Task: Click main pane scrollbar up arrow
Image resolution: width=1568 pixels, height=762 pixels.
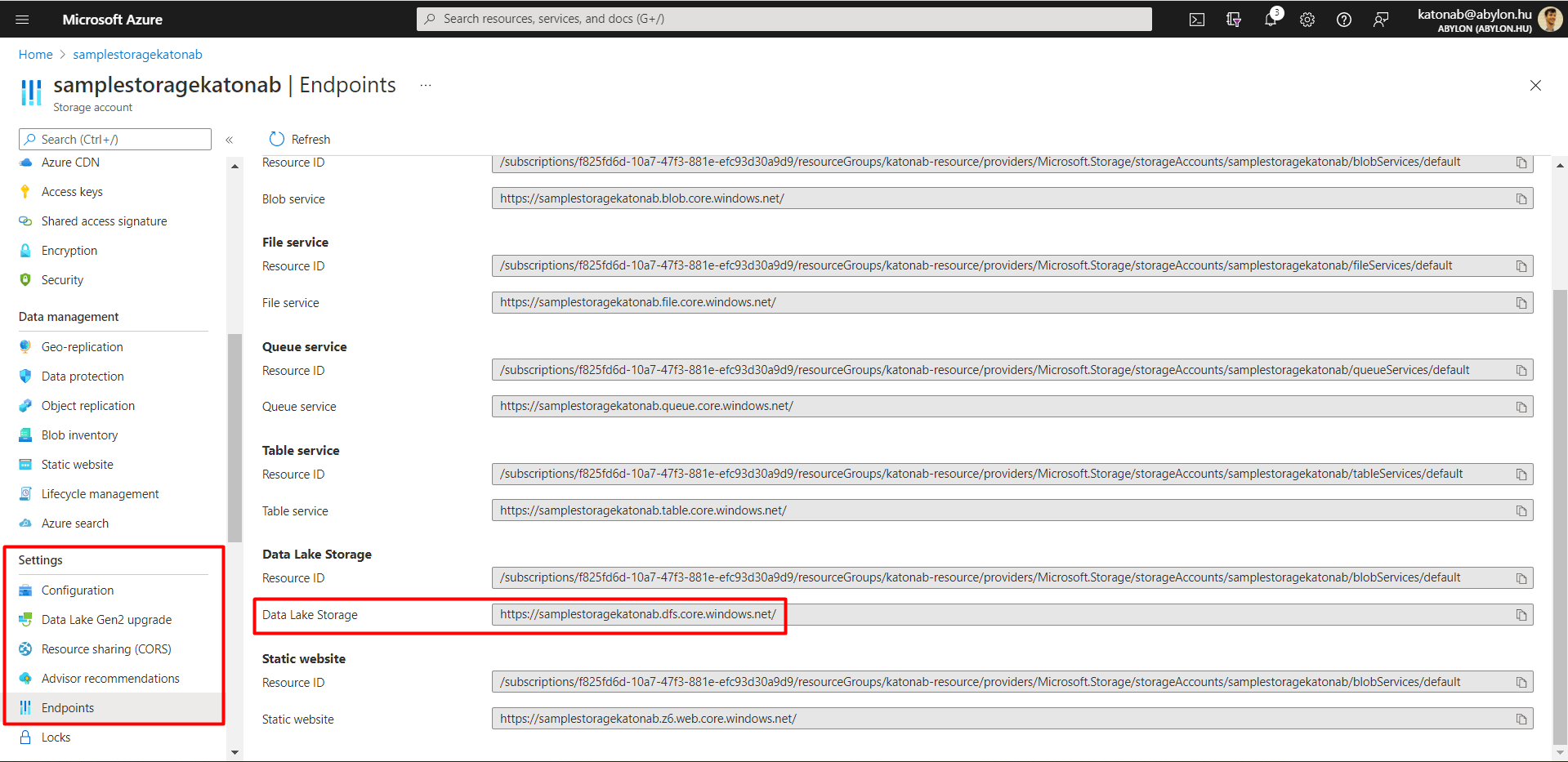Action: (1560, 166)
